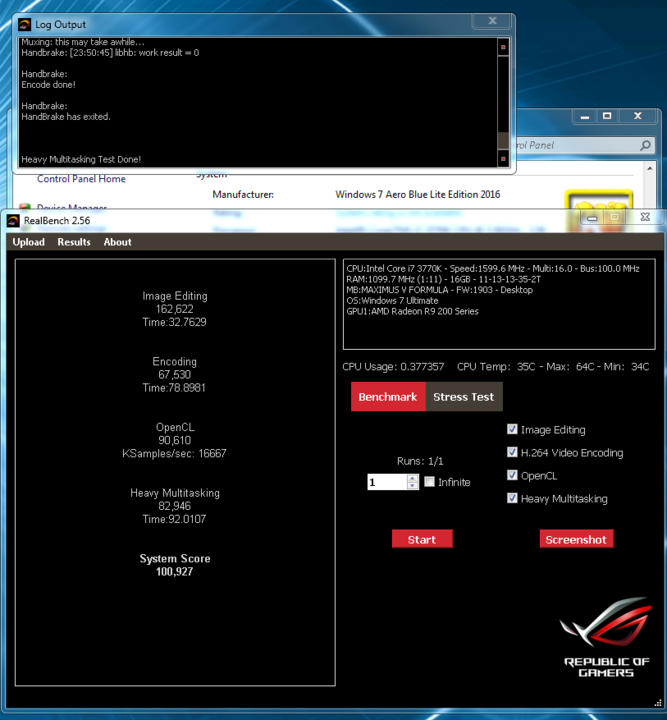Click the Control Panel search magnifier icon

(x=645, y=146)
